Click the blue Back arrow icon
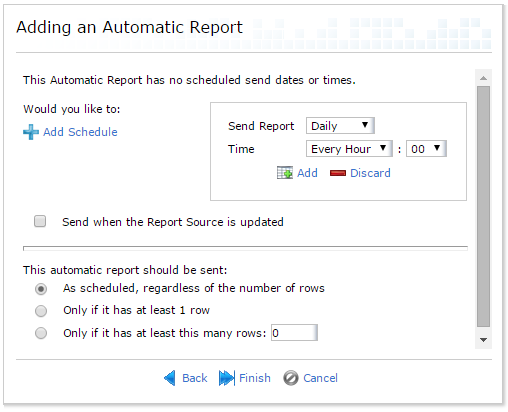The image size is (508, 412). click(170, 378)
